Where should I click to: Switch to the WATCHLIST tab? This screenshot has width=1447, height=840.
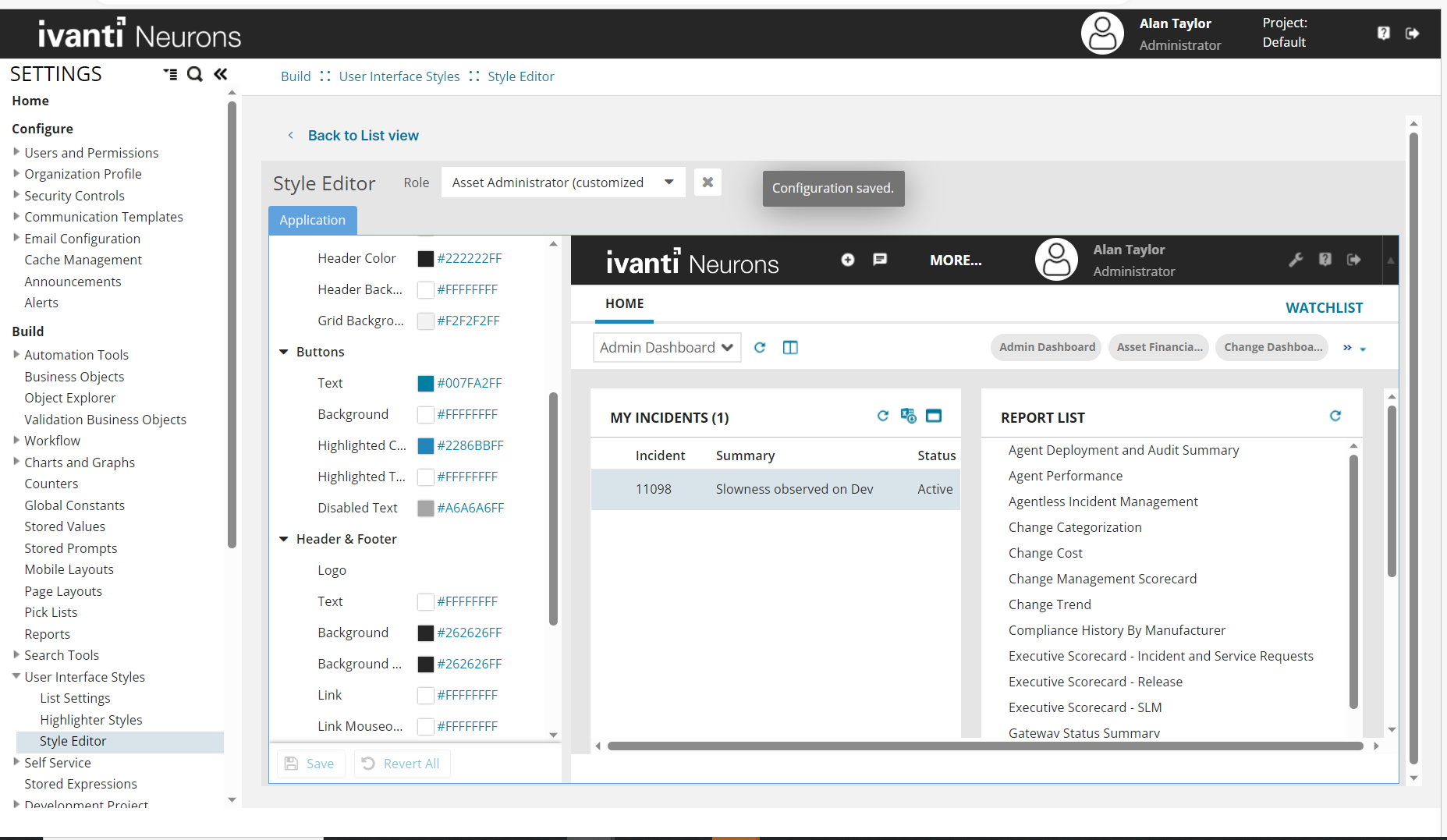1324,308
